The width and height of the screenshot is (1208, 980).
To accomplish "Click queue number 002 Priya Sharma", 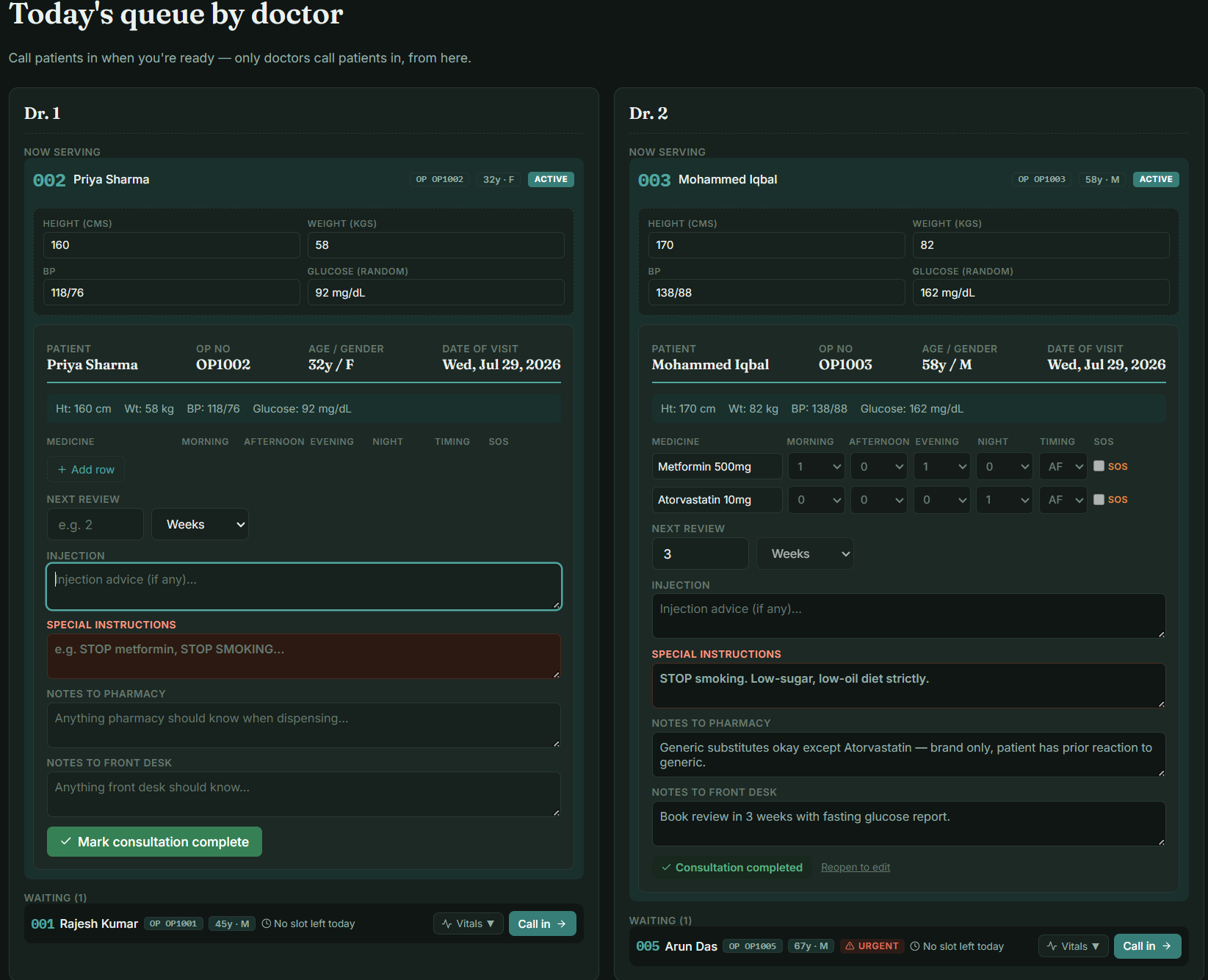I will coord(49,181).
